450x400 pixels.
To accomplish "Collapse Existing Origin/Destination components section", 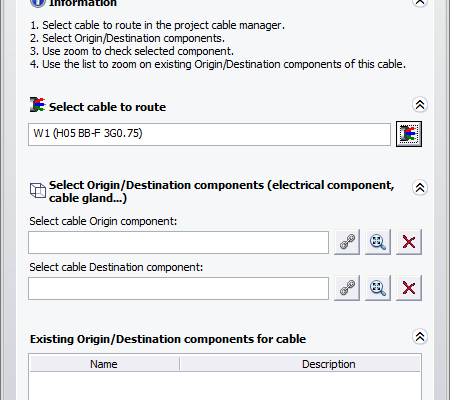I will click(420, 337).
